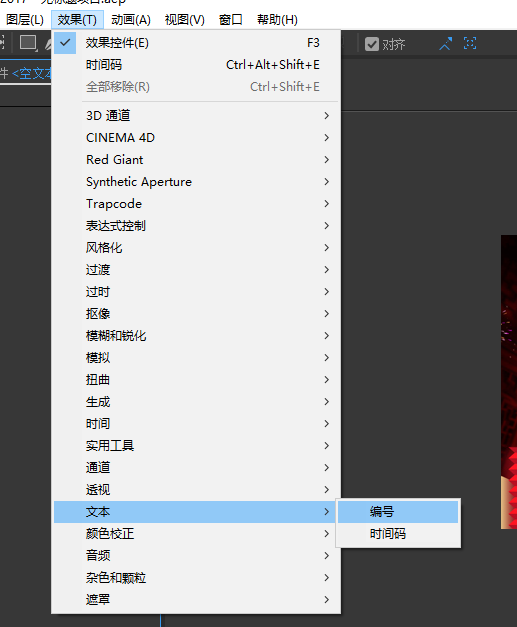Apply 时间码 from 文本 submenu
The height and width of the screenshot is (627, 517).
point(398,534)
